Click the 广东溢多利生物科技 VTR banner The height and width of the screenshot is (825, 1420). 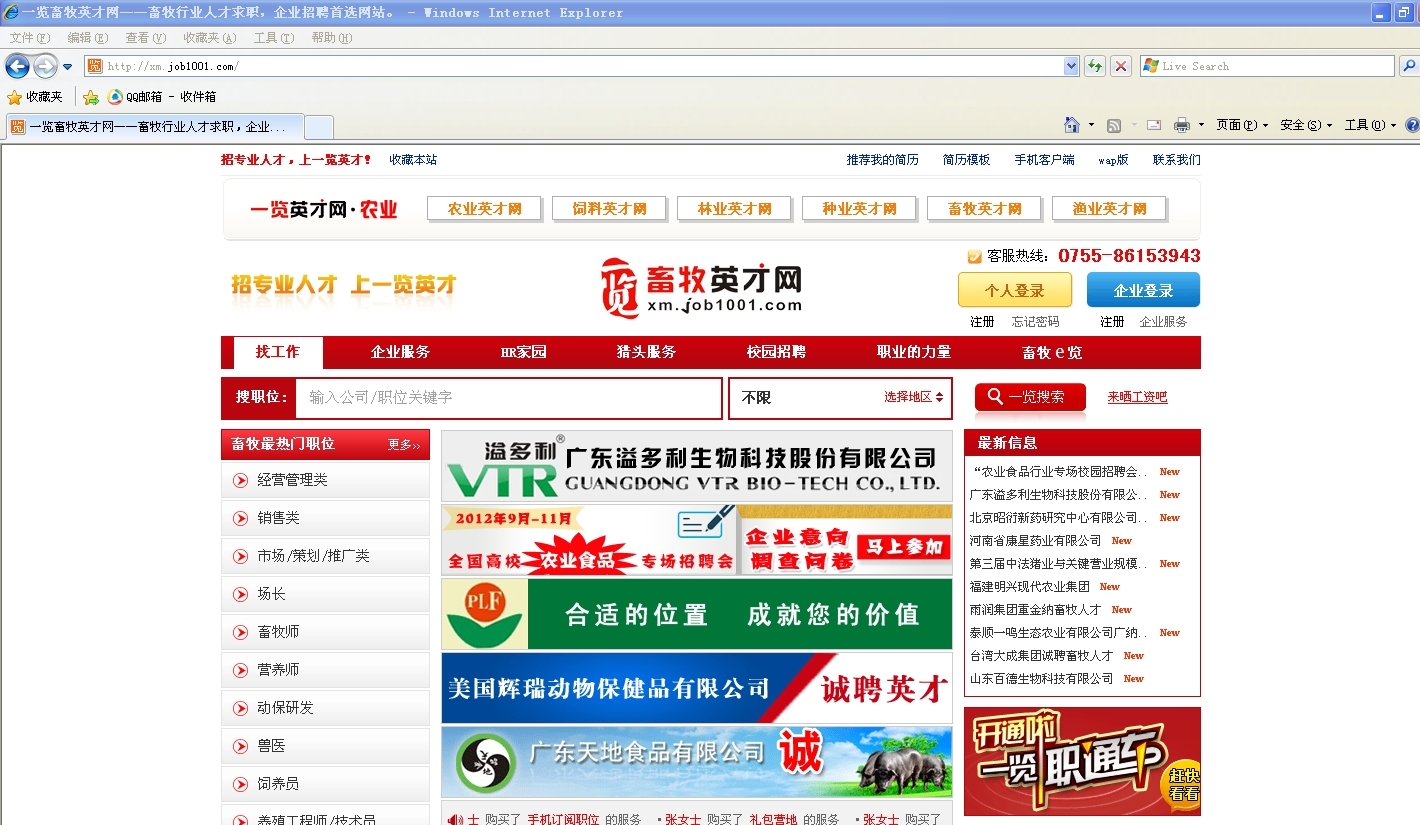[x=697, y=466]
